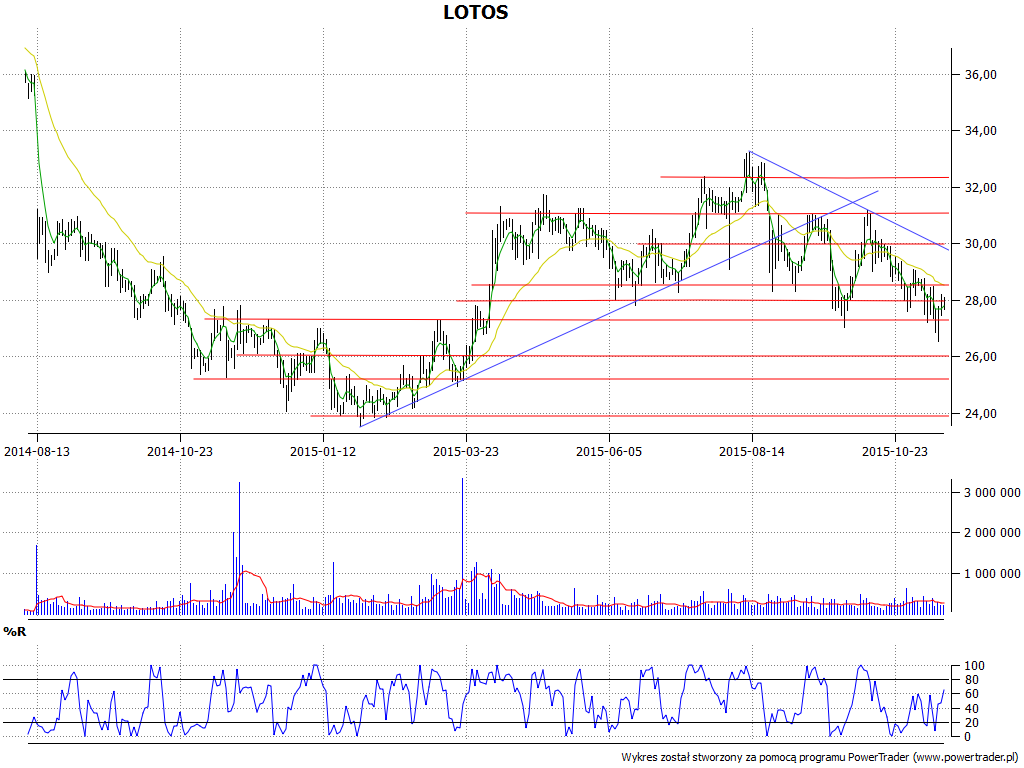Click the 30,00 price axis label
The height and width of the screenshot is (768, 1024).
click(981, 244)
